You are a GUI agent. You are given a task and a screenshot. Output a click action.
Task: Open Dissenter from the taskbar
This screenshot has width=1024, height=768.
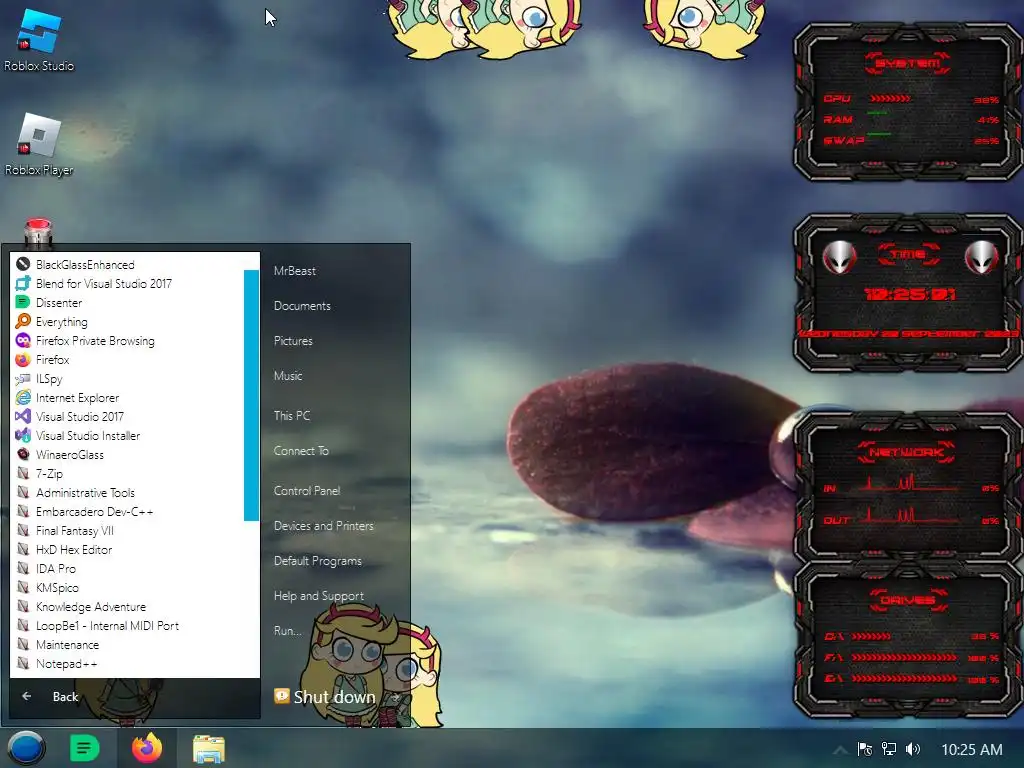click(x=85, y=748)
